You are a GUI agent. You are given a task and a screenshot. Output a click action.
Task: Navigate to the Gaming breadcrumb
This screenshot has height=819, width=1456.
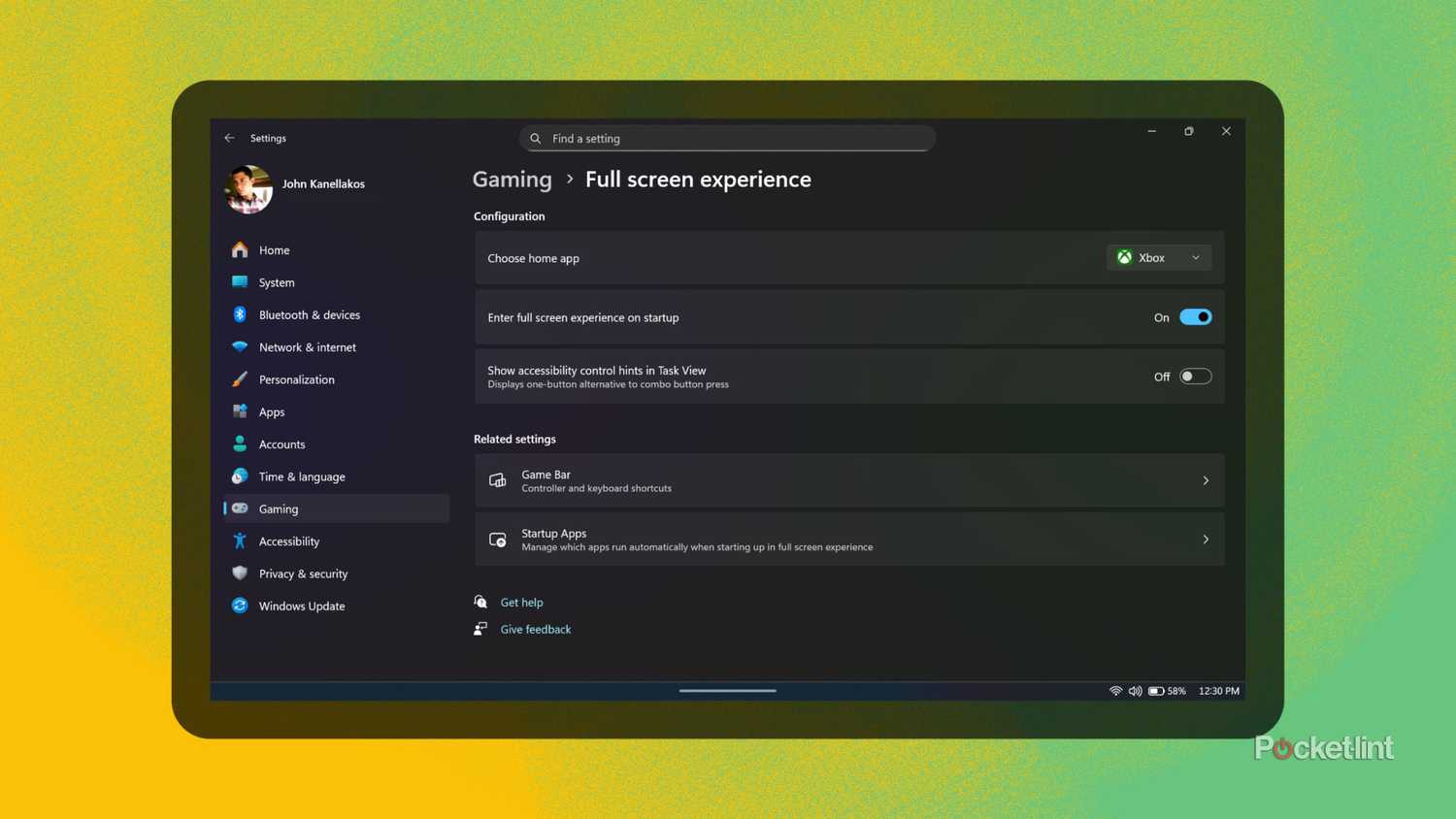click(x=512, y=180)
